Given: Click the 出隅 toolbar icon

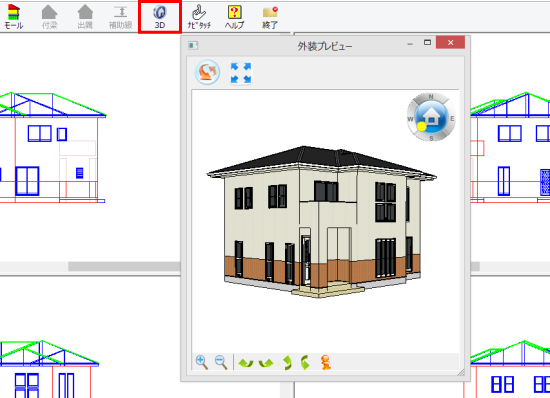Looking at the screenshot, I should [x=85, y=17].
